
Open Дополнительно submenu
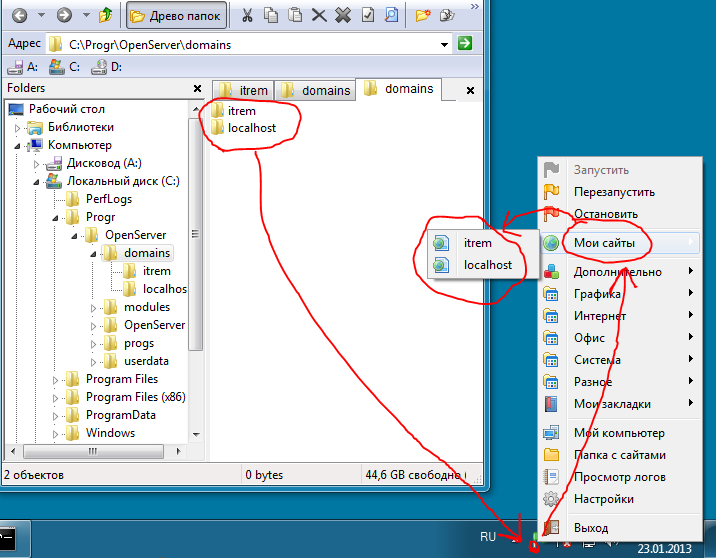620,272
